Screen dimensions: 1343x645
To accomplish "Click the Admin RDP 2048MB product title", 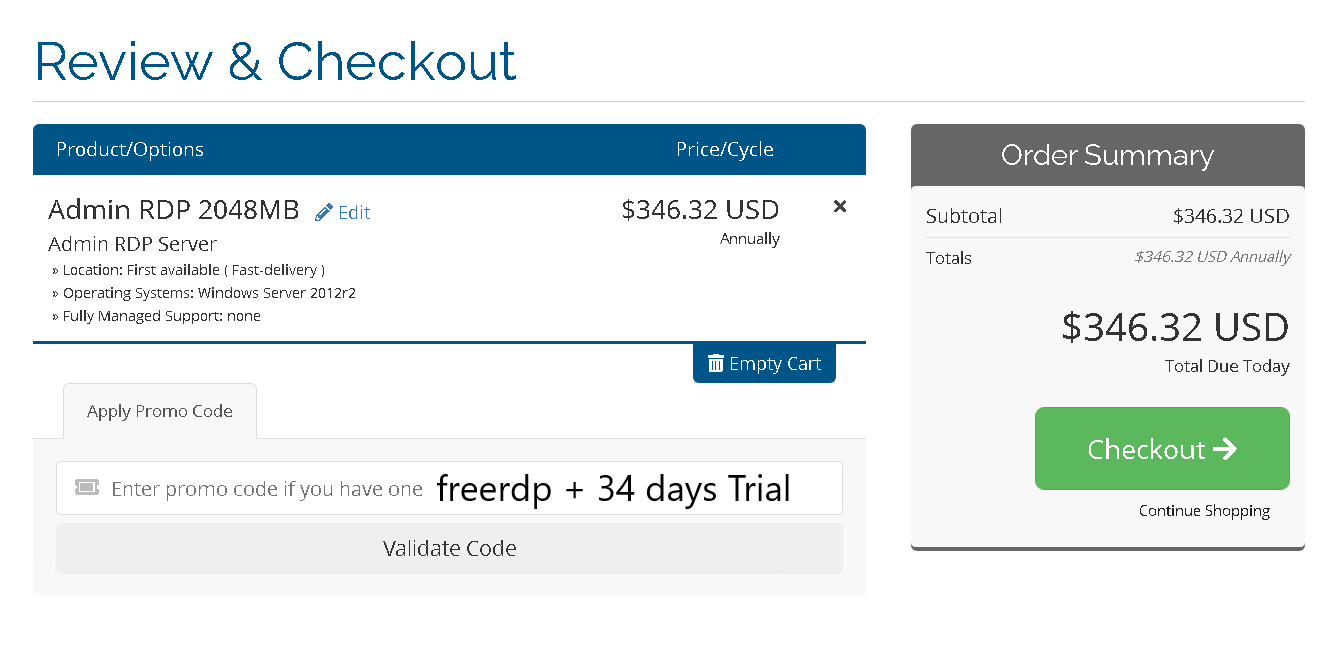I will coord(174,210).
